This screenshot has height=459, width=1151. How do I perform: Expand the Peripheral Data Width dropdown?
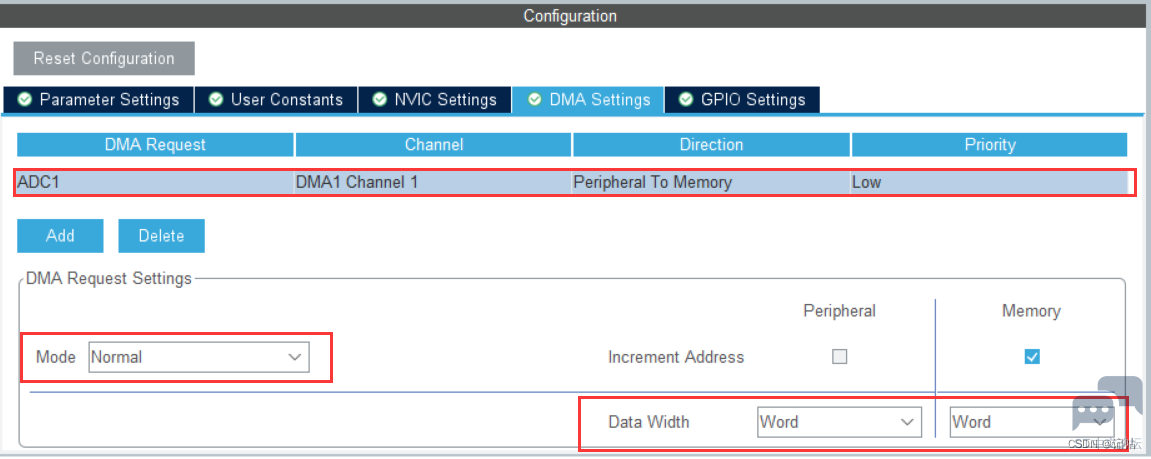tap(838, 422)
